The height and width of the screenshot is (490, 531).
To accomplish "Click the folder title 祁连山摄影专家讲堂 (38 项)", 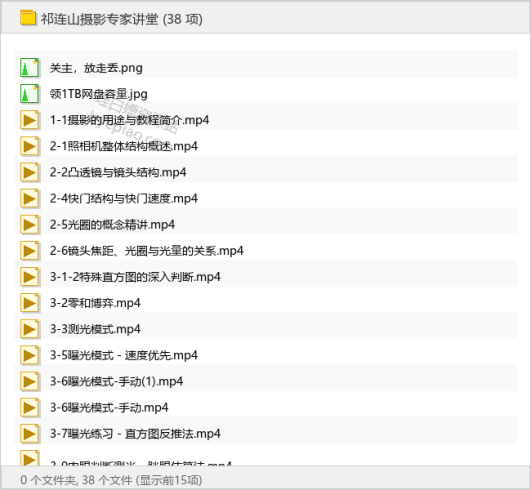I will (122, 19).
